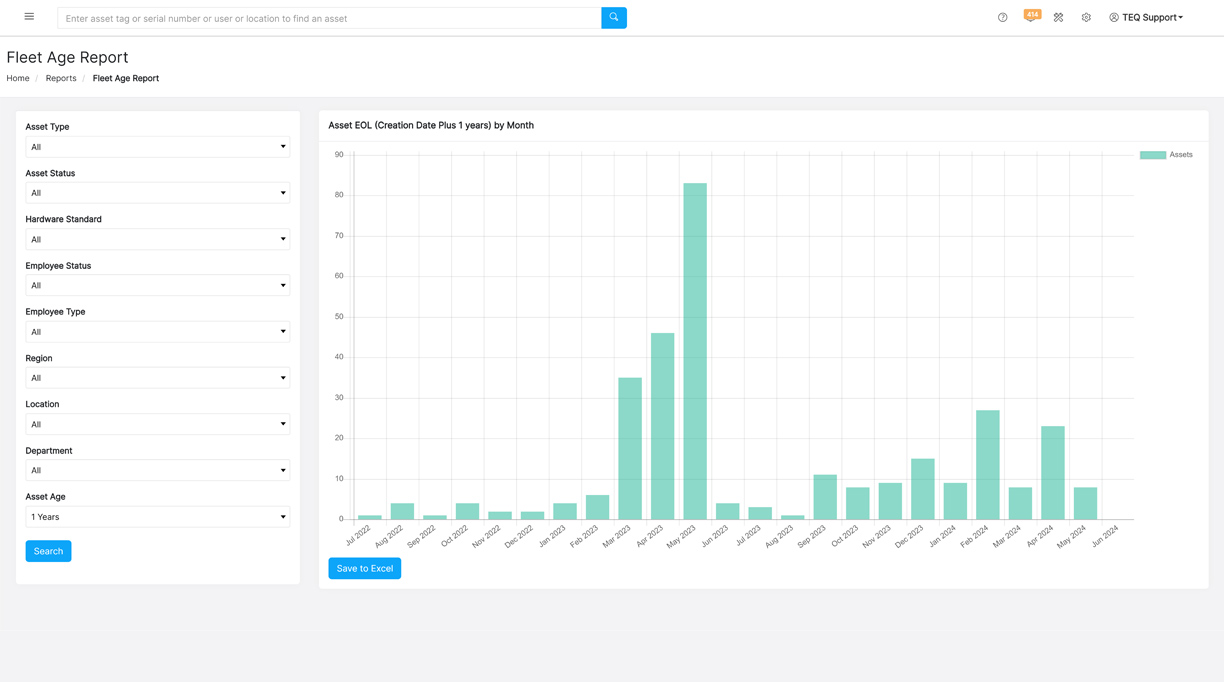Viewport: 1224px width, 682px height.
Task: Click the blue search magnifier button
Action: (614, 18)
